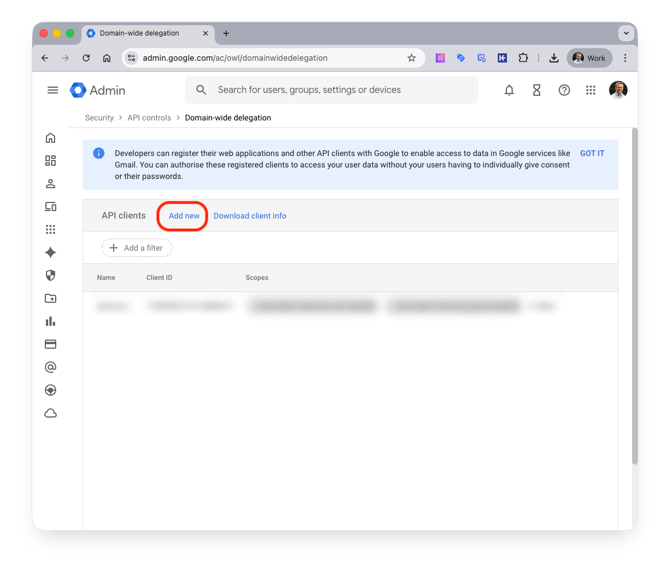This screenshot has height=573, width=670.
Task: Dismiss the info banner with GOT IT
Action: point(592,153)
